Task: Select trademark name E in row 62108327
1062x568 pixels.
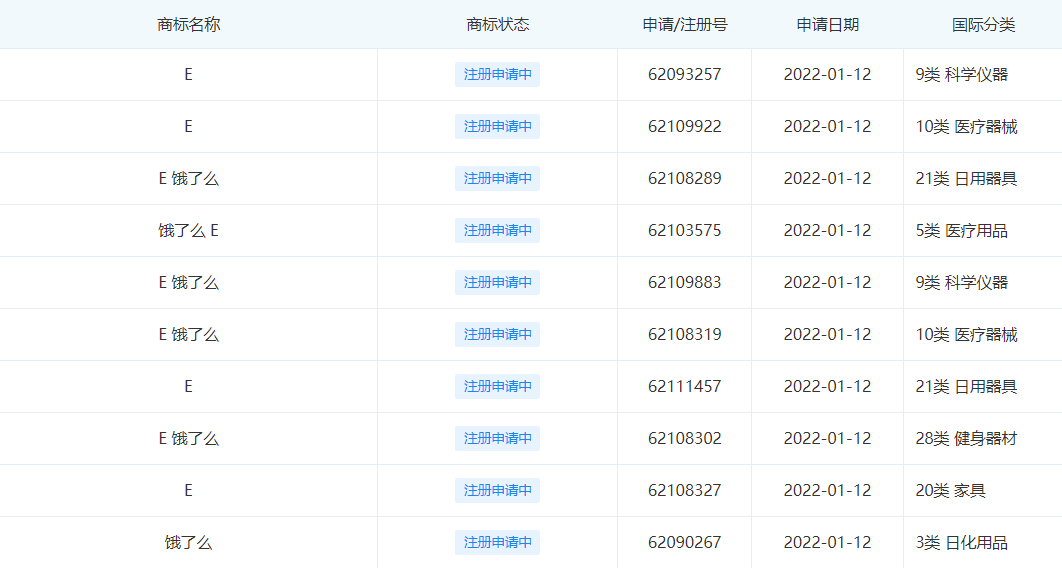Action: [x=188, y=491]
